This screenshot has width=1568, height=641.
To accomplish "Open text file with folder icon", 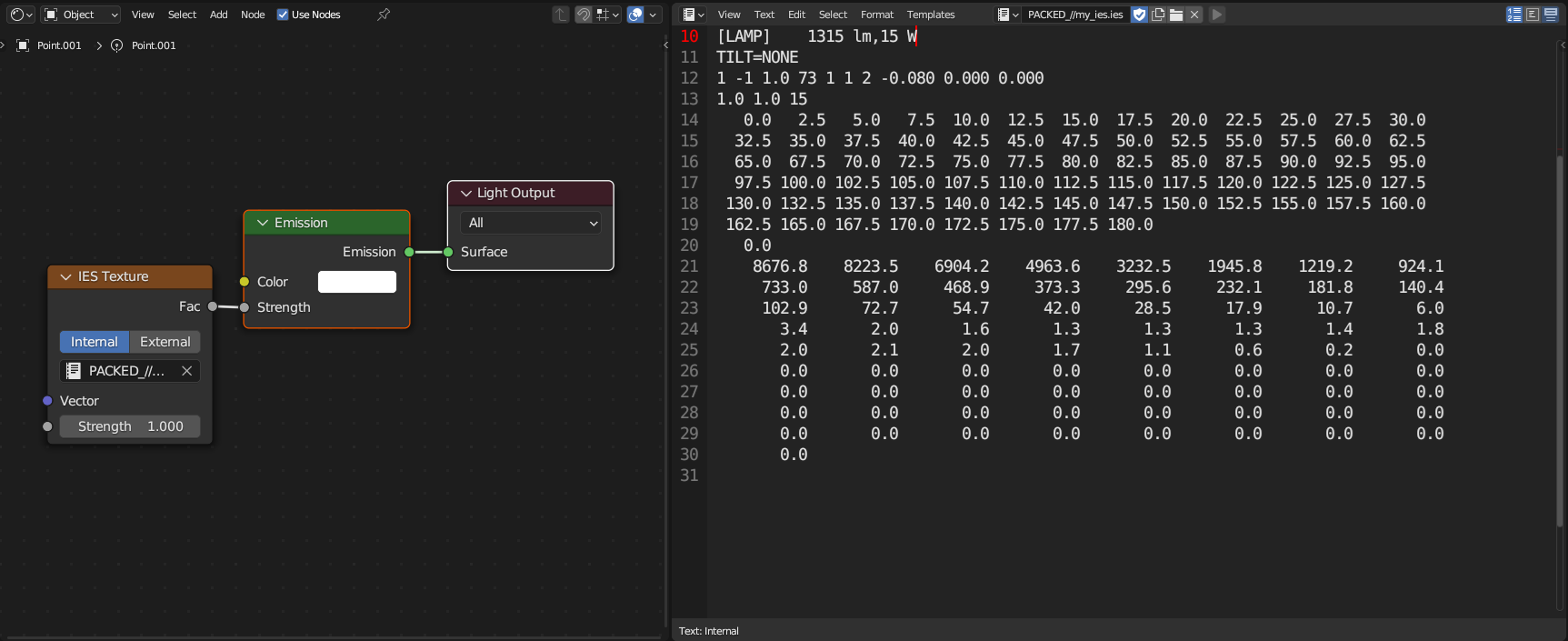I will coord(1176,15).
